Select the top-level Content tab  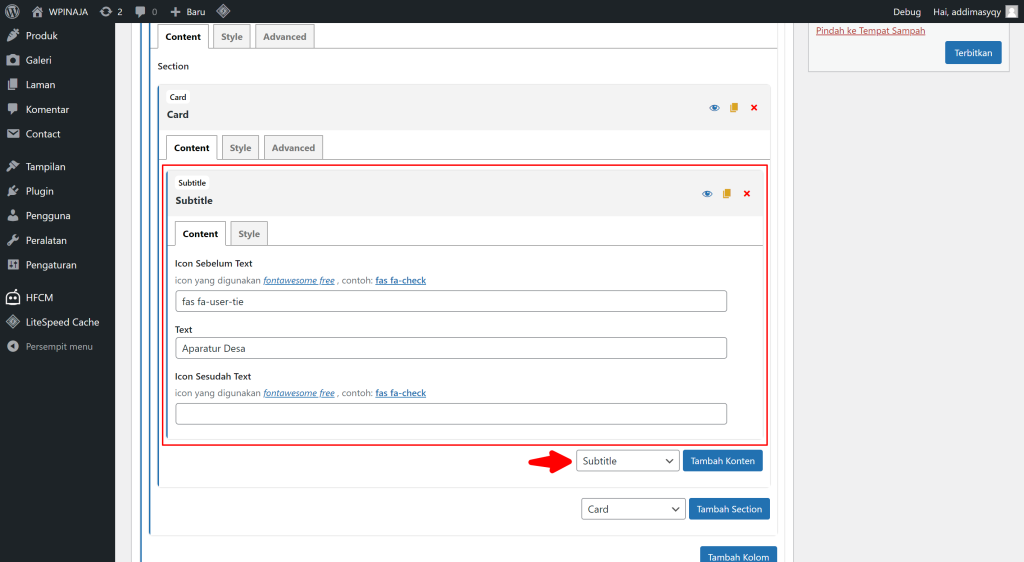point(183,37)
